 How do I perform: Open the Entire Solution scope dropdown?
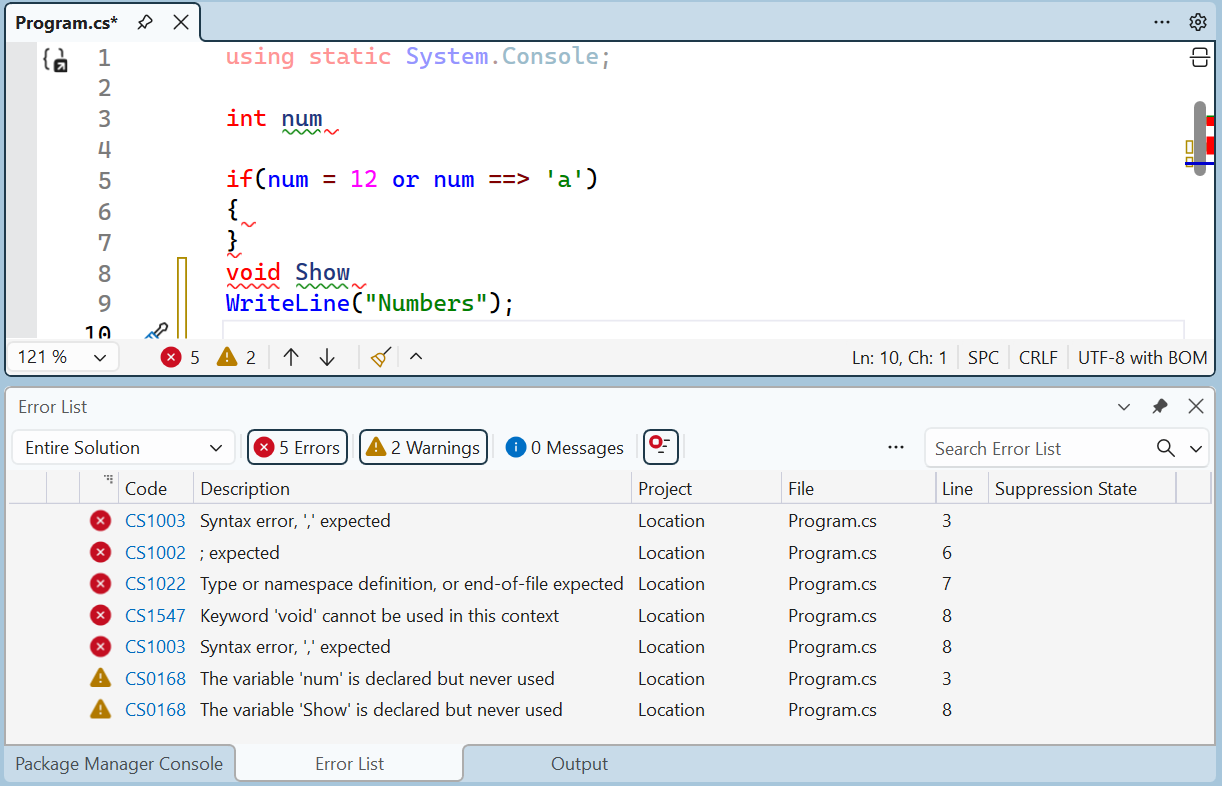tap(123, 447)
